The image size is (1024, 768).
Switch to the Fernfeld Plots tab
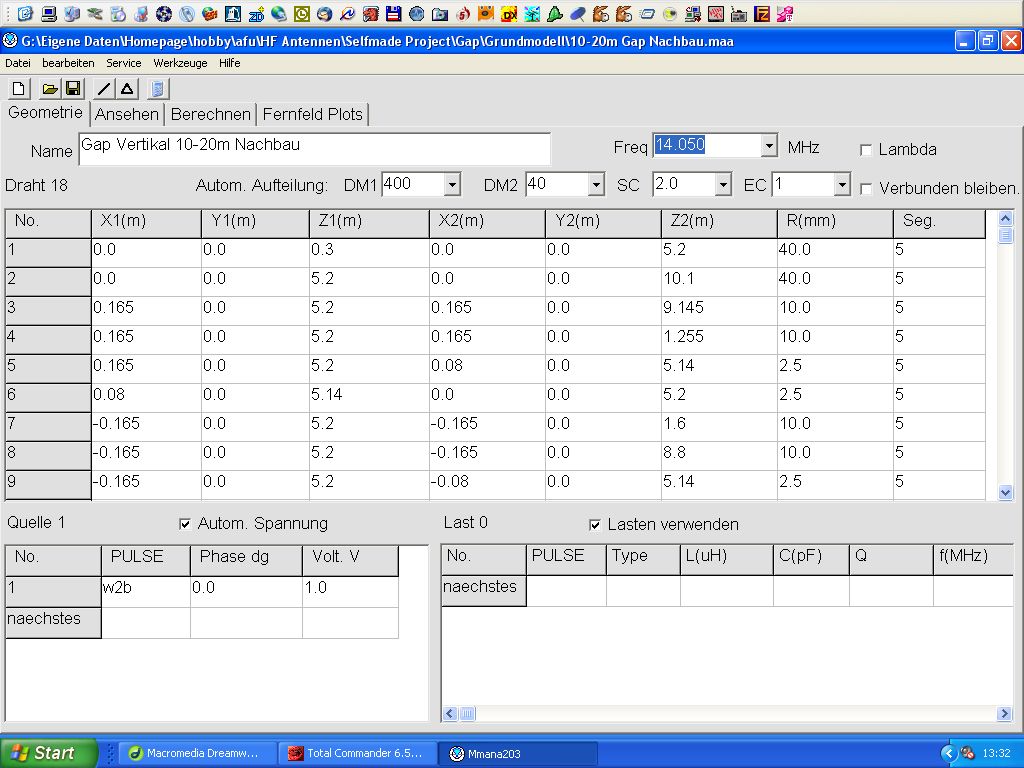313,114
